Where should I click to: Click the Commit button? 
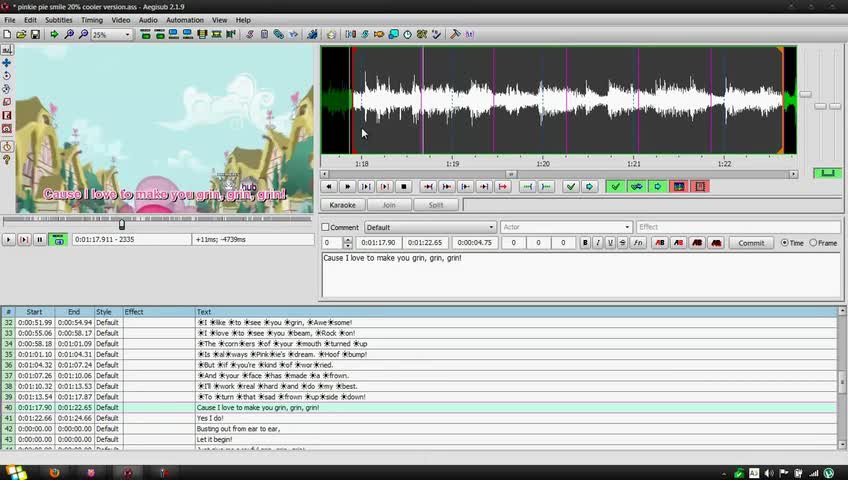tap(751, 243)
